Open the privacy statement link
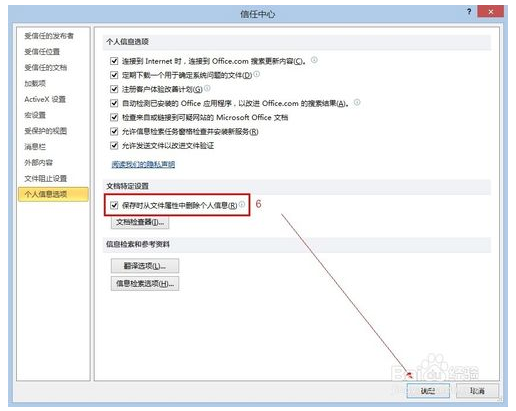This screenshot has height=411, width=516. [x=143, y=164]
